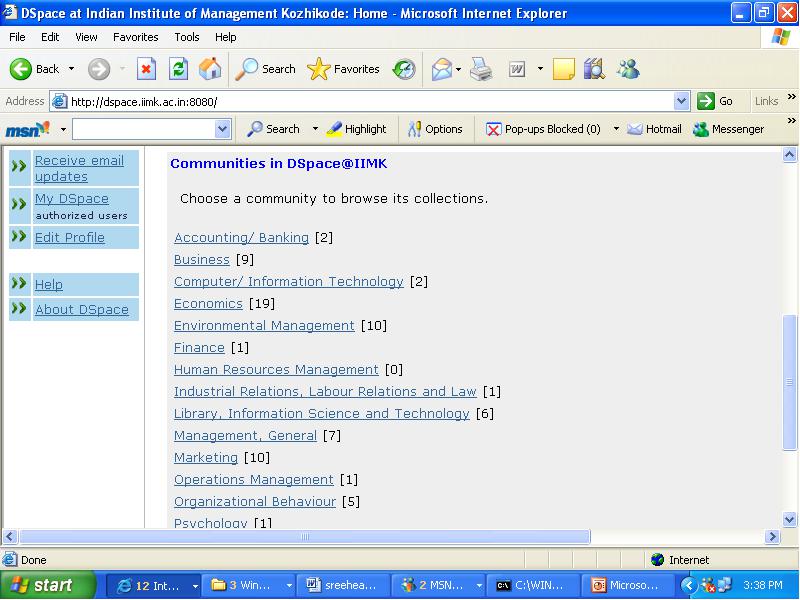Click the Forward navigation arrow icon
Viewport: 800px width, 600px height.
click(98, 69)
